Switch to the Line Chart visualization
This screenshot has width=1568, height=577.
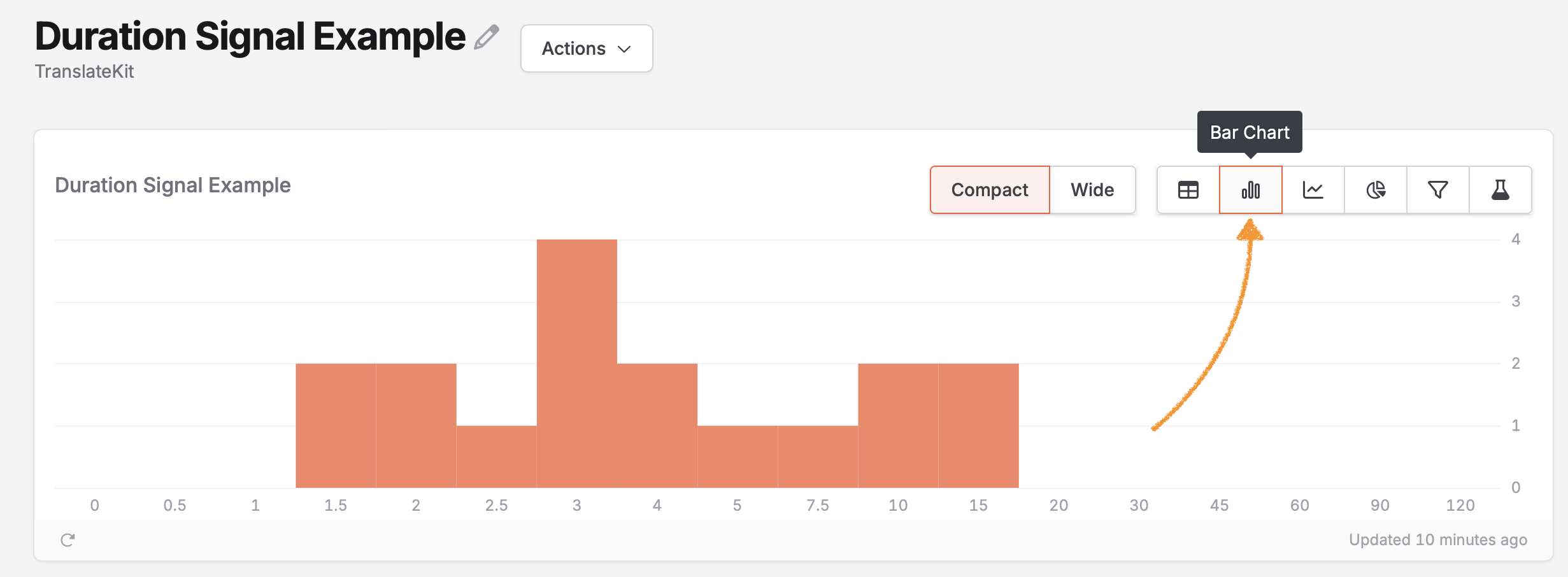coord(1312,189)
